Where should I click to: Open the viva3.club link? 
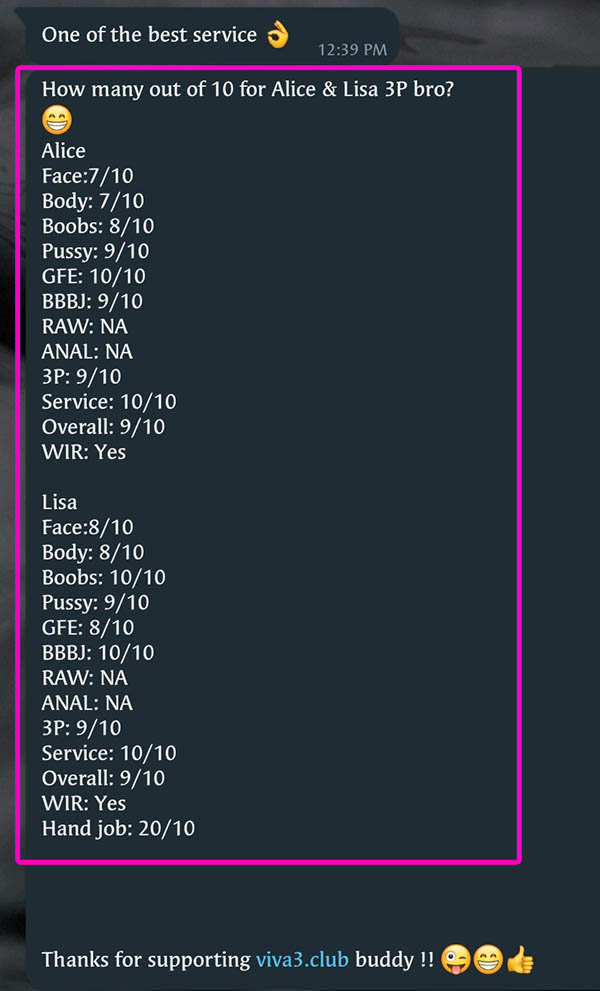point(302,960)
